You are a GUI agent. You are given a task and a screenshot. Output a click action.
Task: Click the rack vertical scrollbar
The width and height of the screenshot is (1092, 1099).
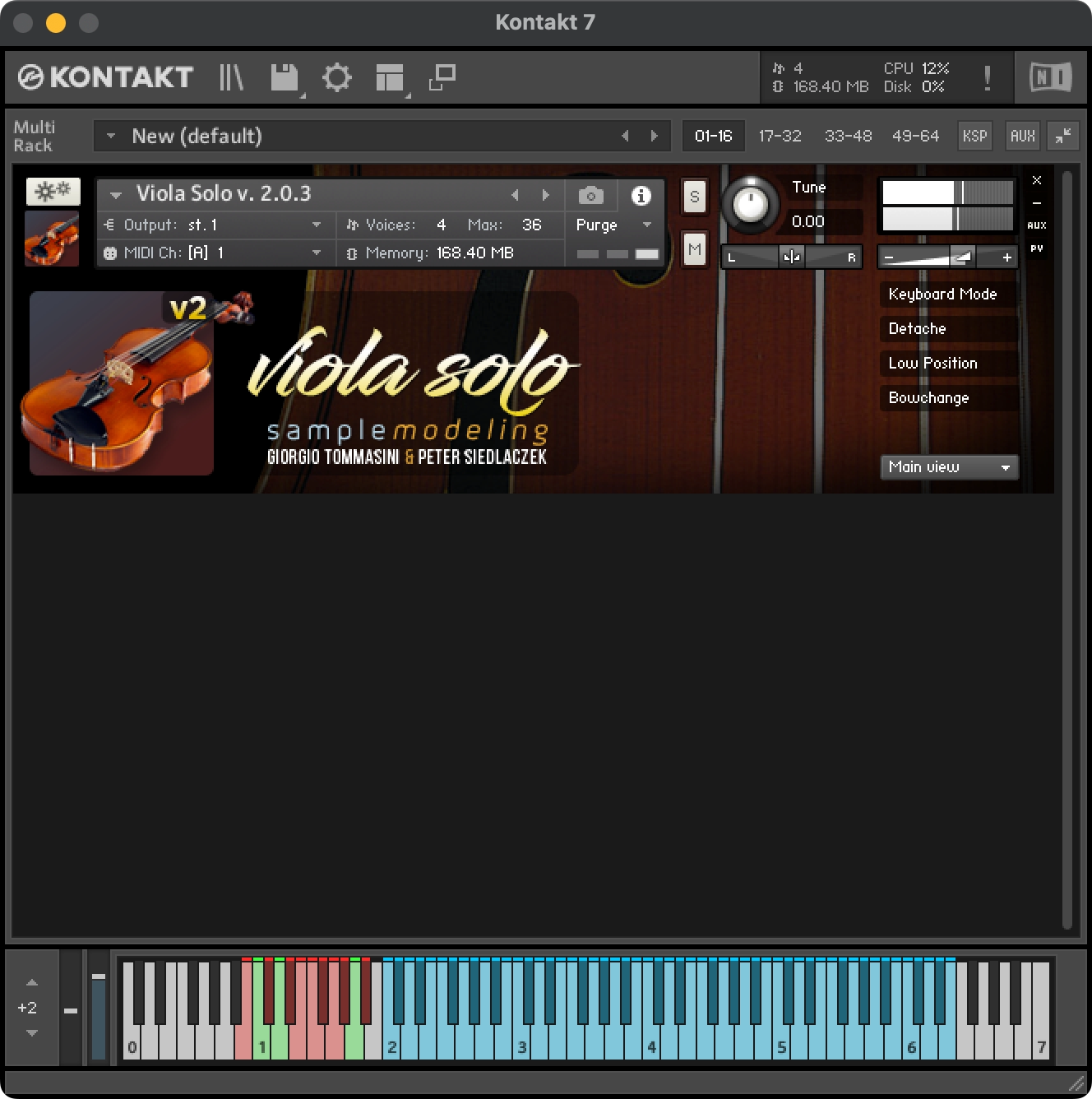coord(1067,549)
